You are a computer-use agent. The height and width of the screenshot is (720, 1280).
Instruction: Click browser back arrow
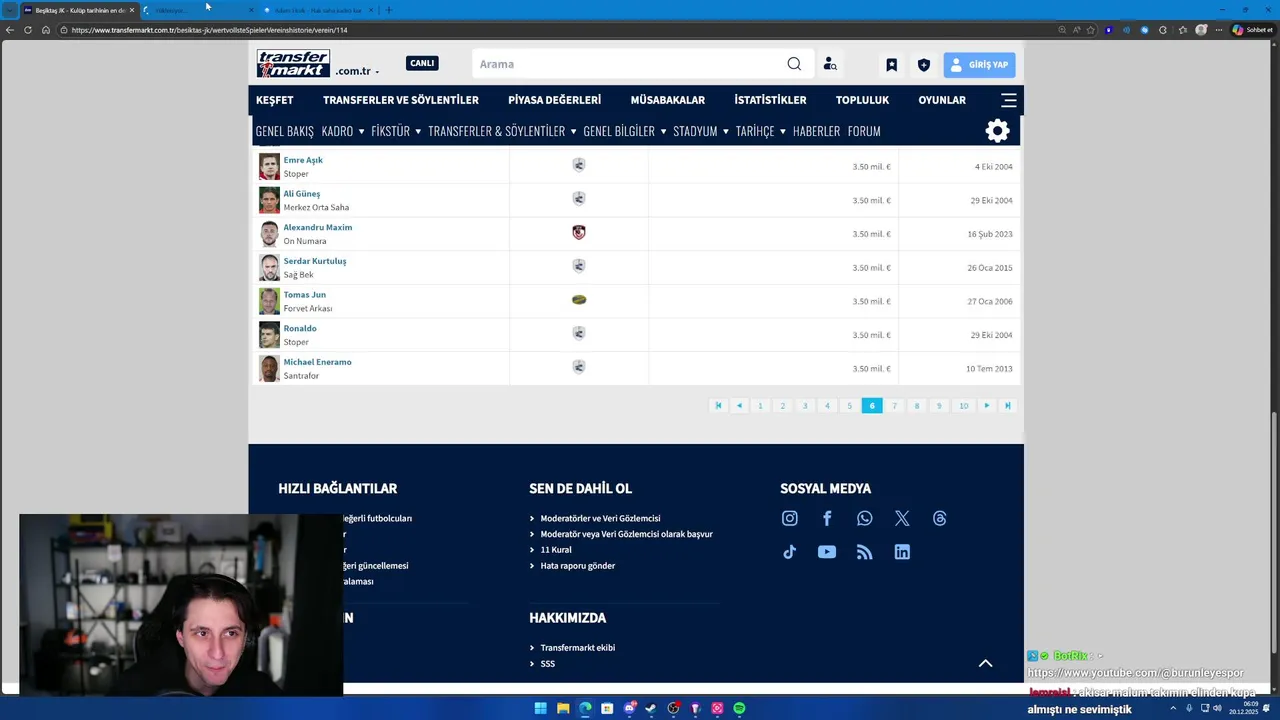[x=10, y=30]
